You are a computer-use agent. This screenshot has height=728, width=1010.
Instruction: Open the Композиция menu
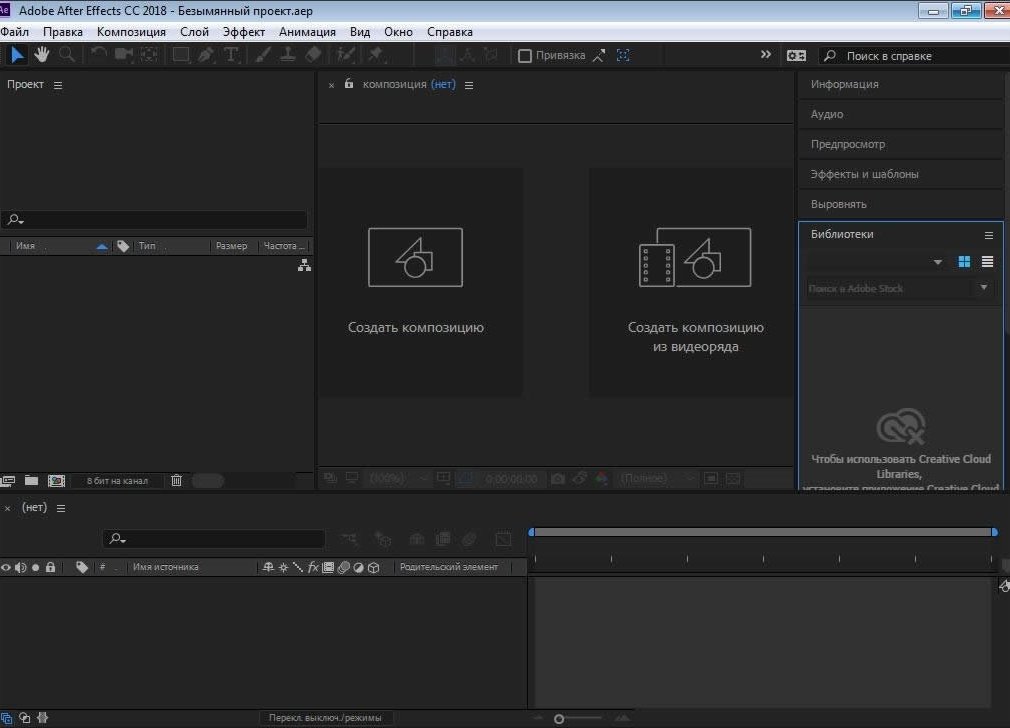tap(131, 32)
